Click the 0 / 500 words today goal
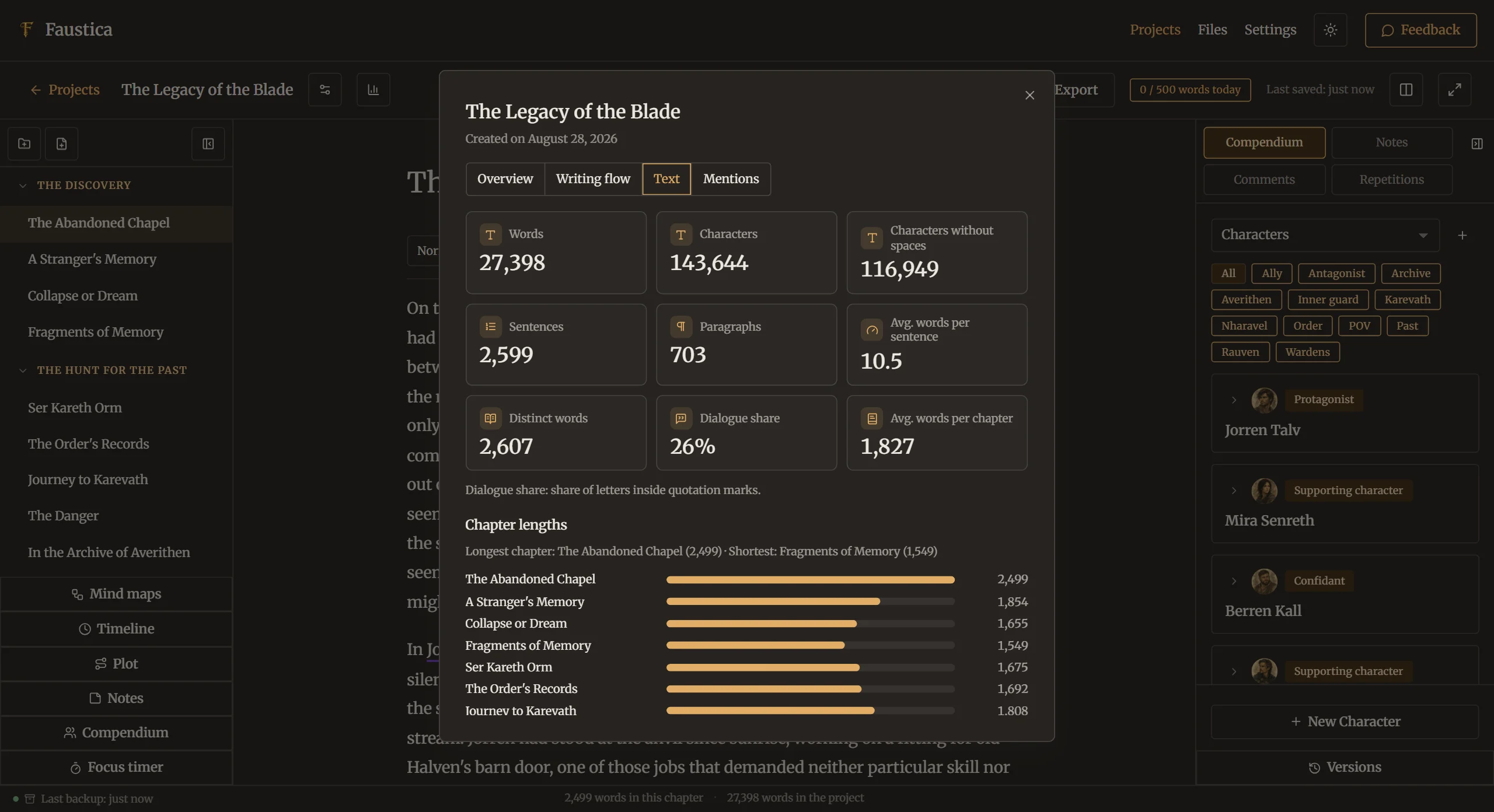 [x=1190, y=90]
